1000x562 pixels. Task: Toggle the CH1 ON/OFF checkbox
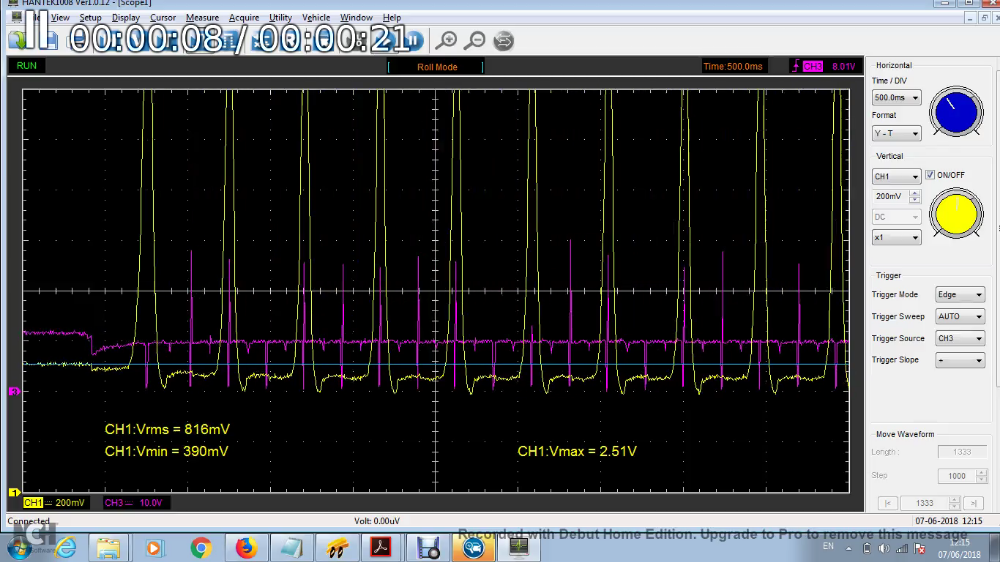[930, 175]
